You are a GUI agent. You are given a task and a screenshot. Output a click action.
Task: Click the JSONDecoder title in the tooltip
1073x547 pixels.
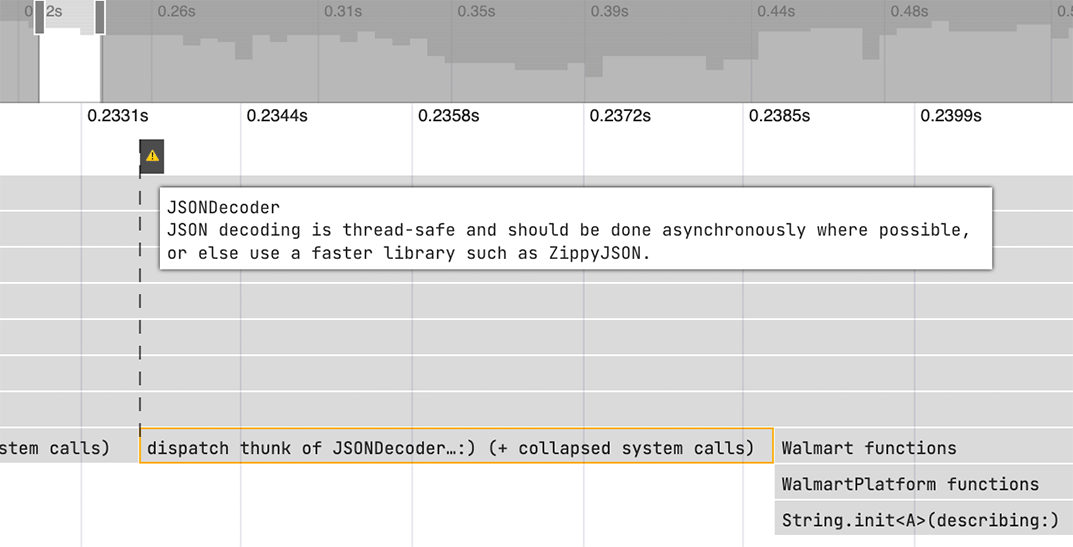pyautogui.click(x=223, y=208)
